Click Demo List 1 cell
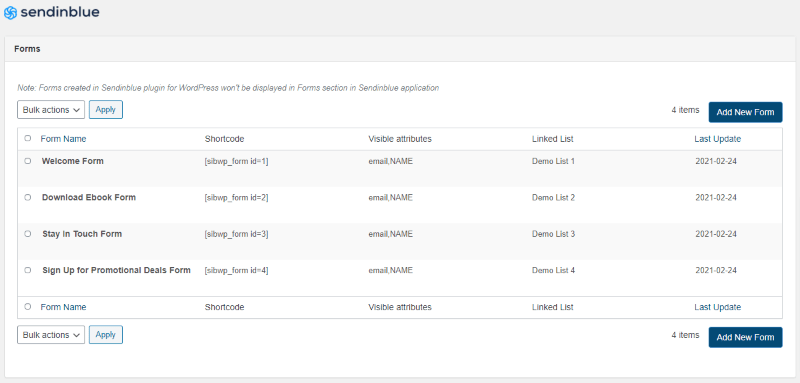 click(x=553, y=161)
